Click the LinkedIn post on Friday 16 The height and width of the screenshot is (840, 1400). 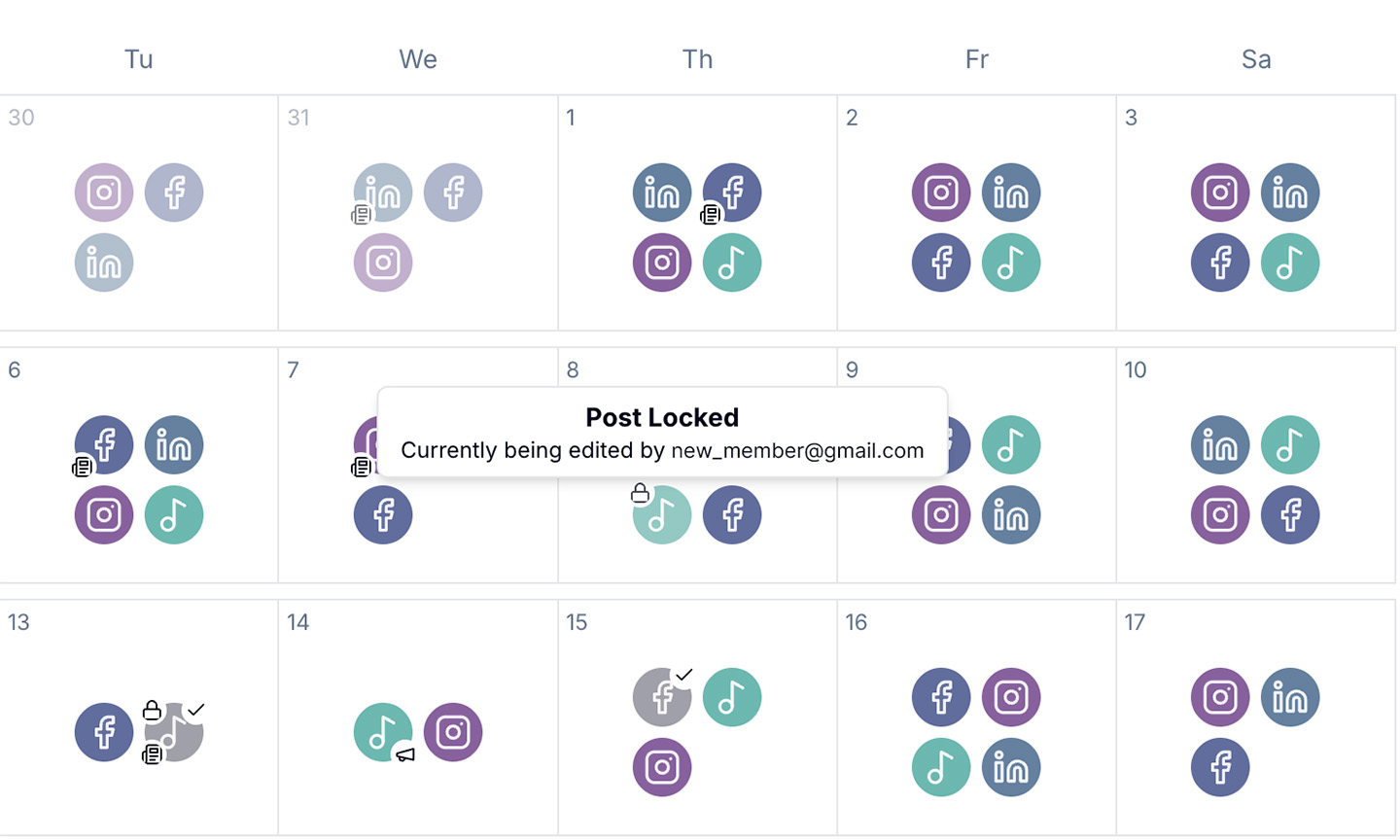tap(1011, 767)
